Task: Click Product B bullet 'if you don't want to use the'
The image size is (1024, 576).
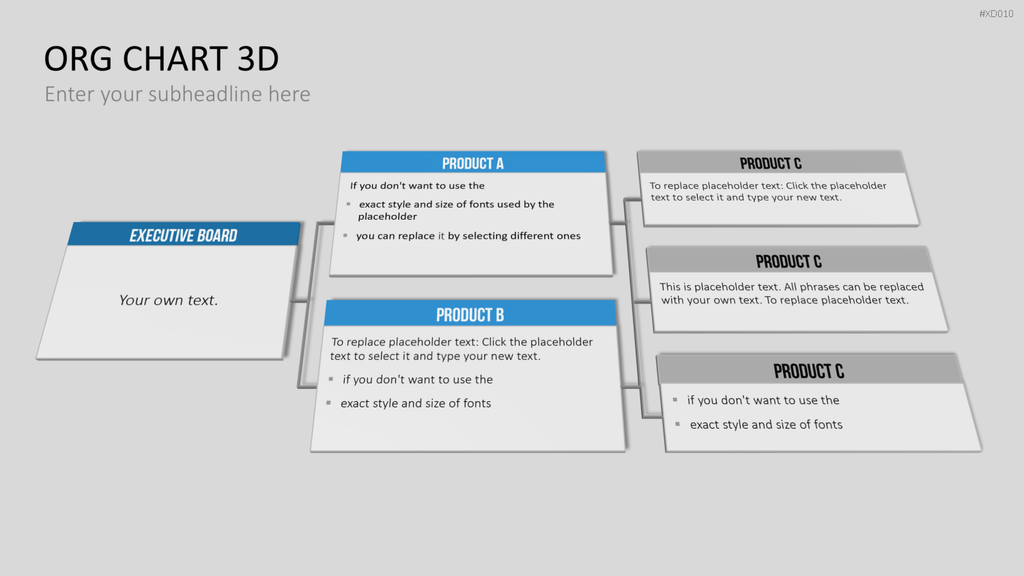Action: pyautogui.click(x=417, y=379)
